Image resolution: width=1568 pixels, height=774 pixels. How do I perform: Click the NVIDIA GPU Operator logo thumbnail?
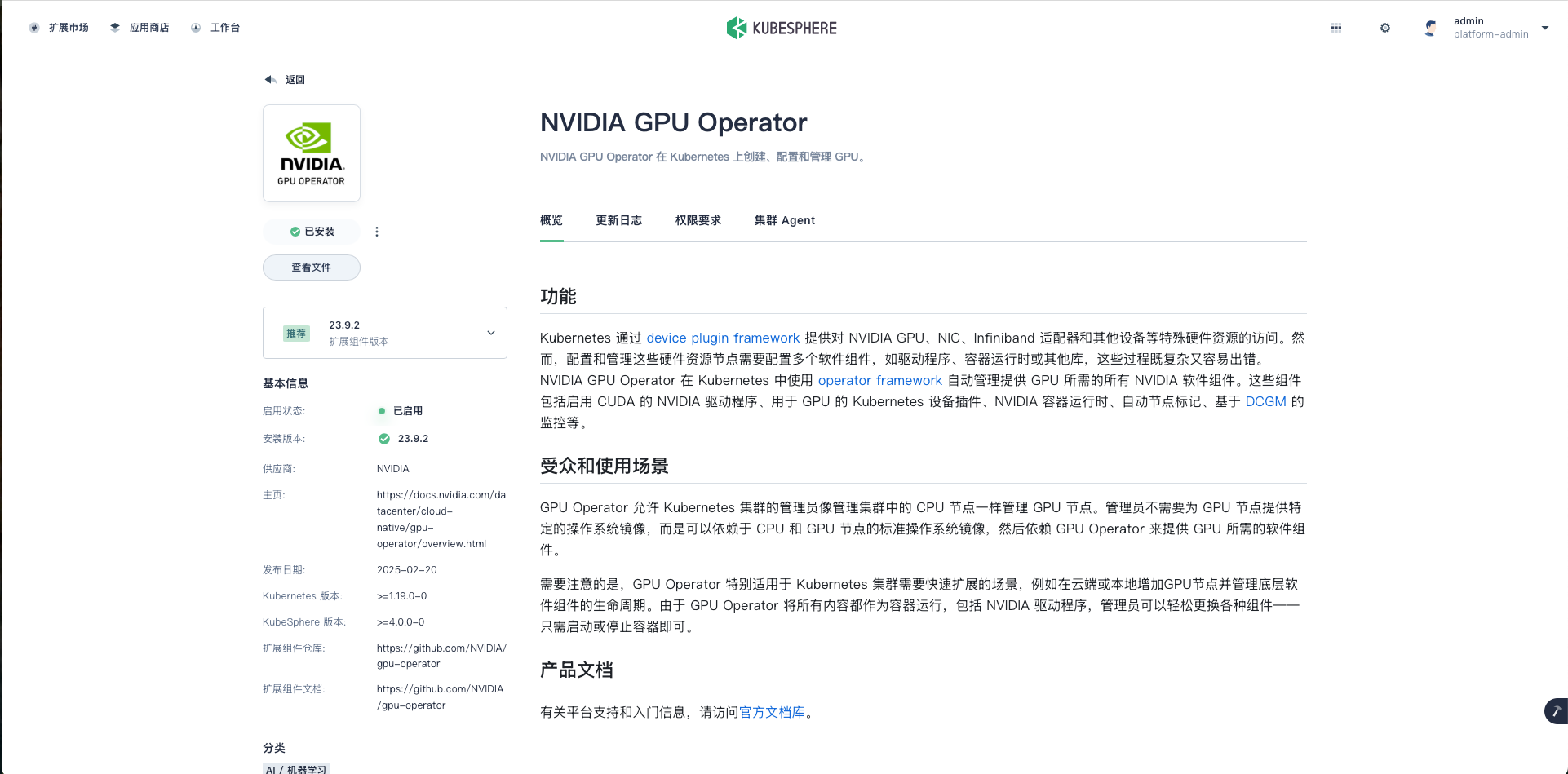pyautogui.click(x=312, y=153)
